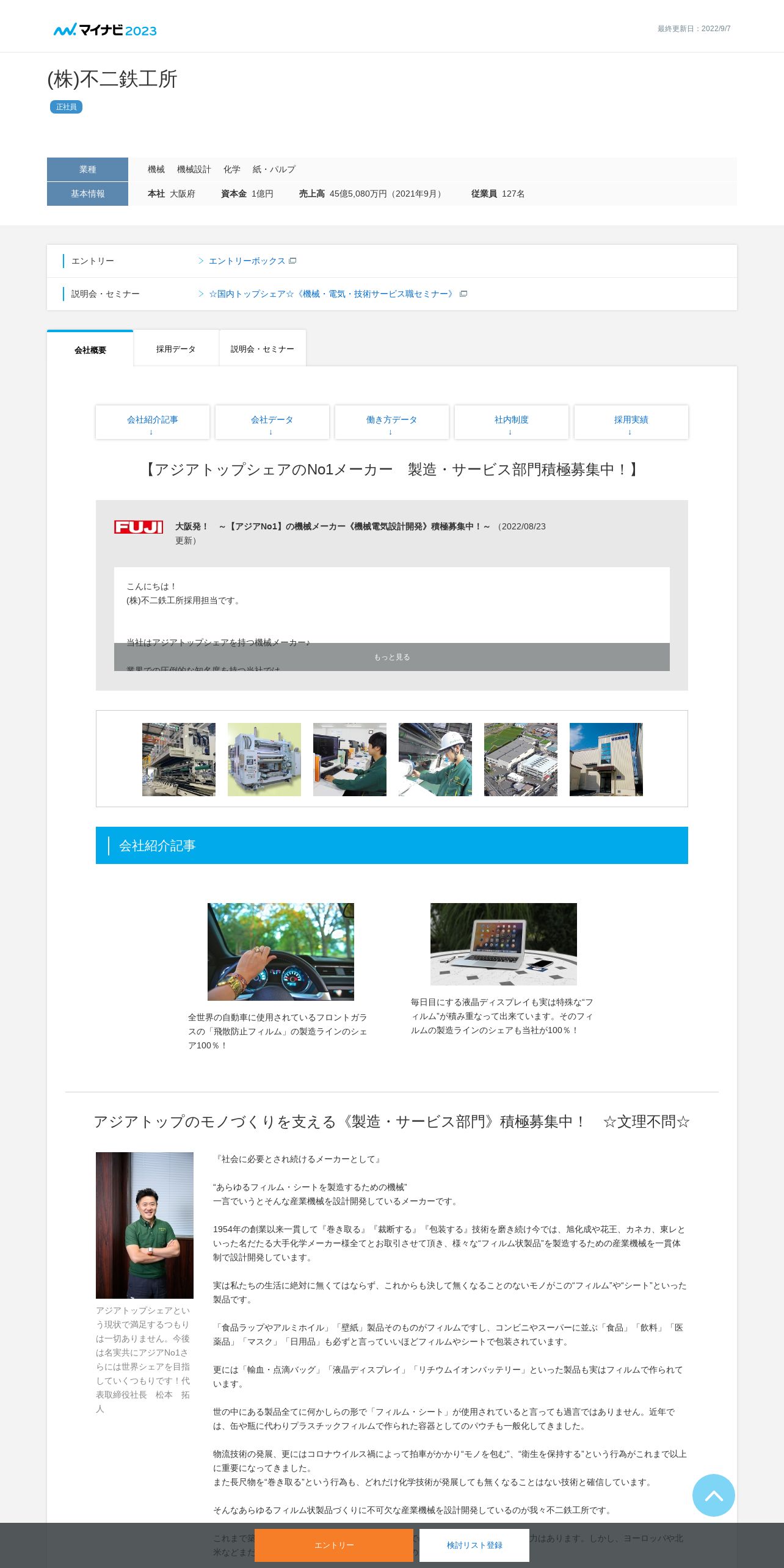Click the 機械設計 industry tag

point(194,169)
